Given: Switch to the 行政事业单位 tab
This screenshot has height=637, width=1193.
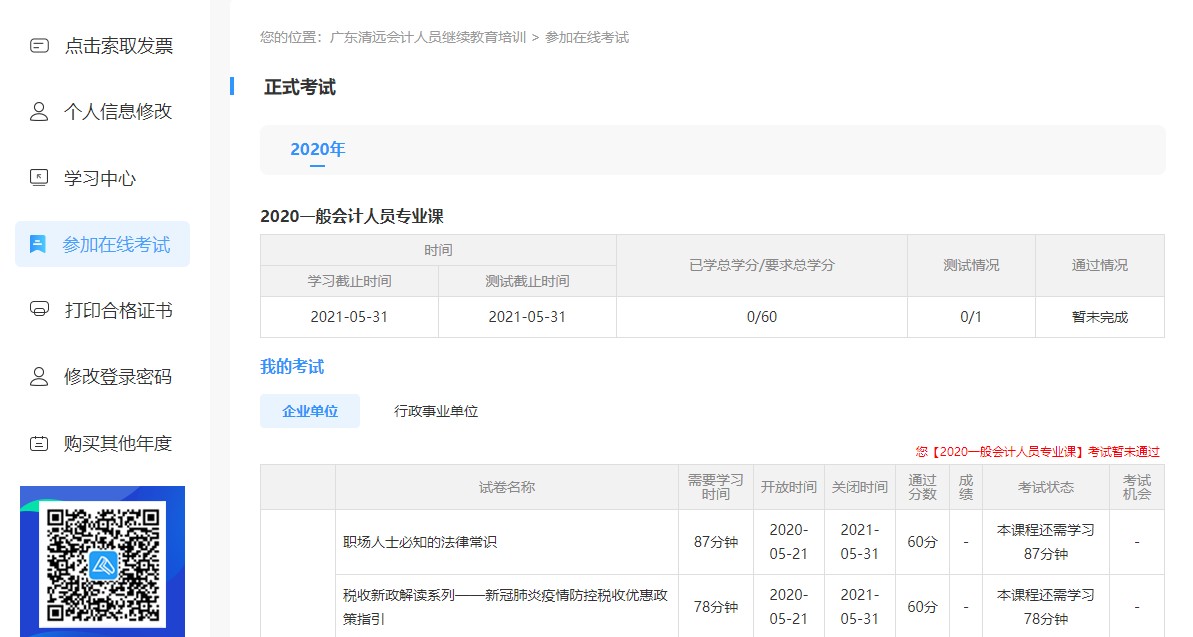Looking at the screenshot, I should pyautogui.click(x=434, y=410).
